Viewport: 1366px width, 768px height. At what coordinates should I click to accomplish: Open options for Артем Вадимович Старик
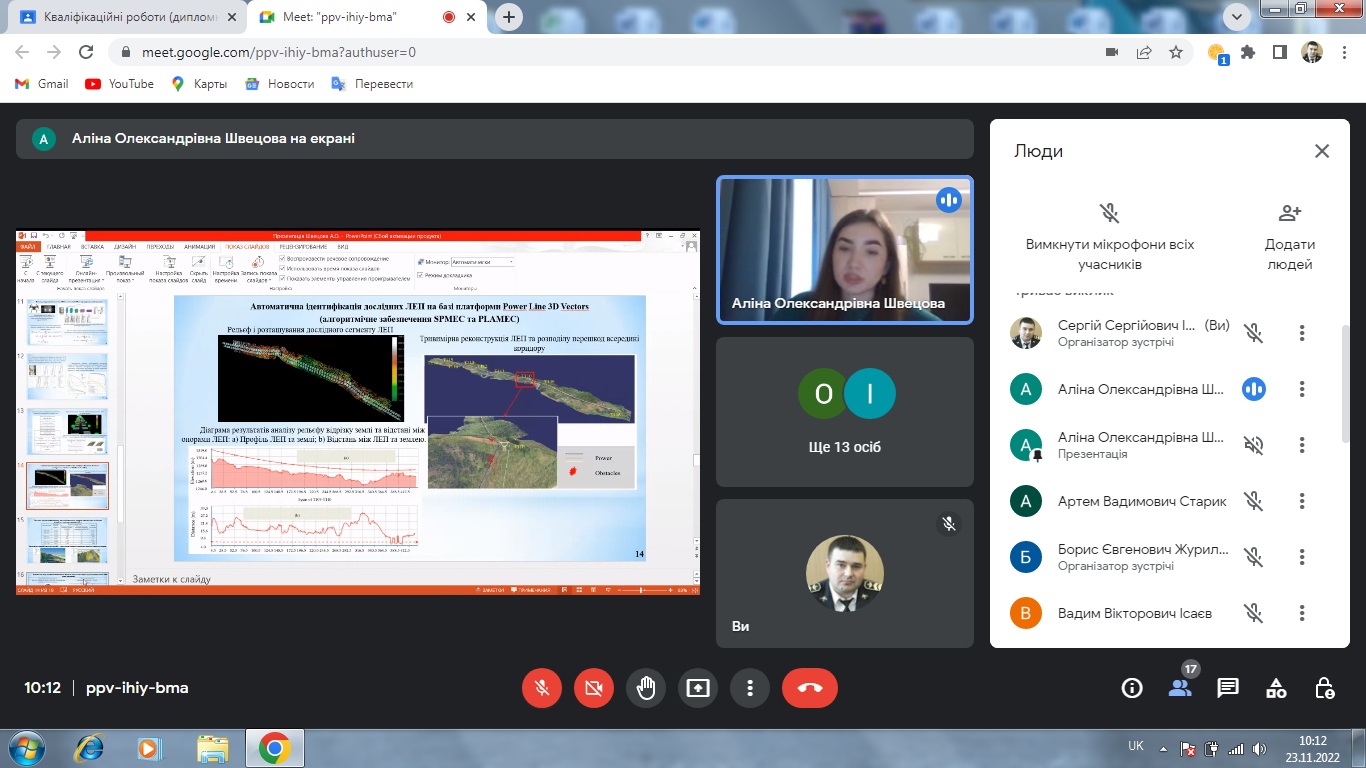pos(1302,501)
